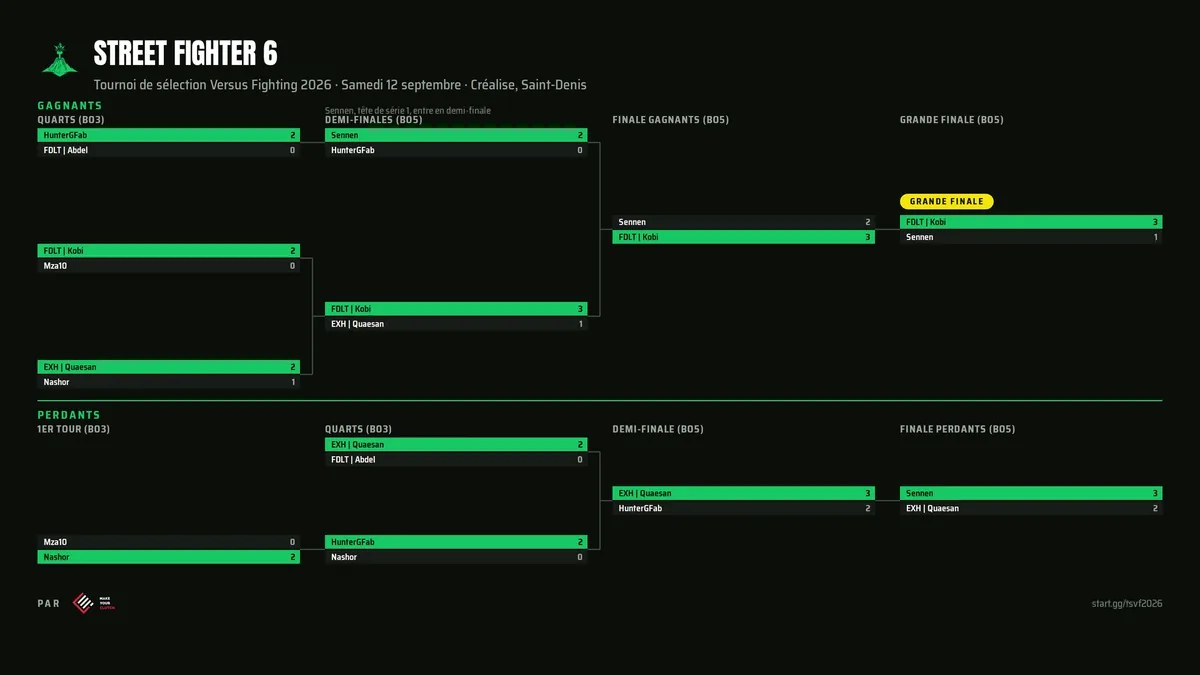Screen dimensions: 1200x675
Task: Select EXH | Quaesan in winners quarterfinals
Action: (x=168, y=367)
